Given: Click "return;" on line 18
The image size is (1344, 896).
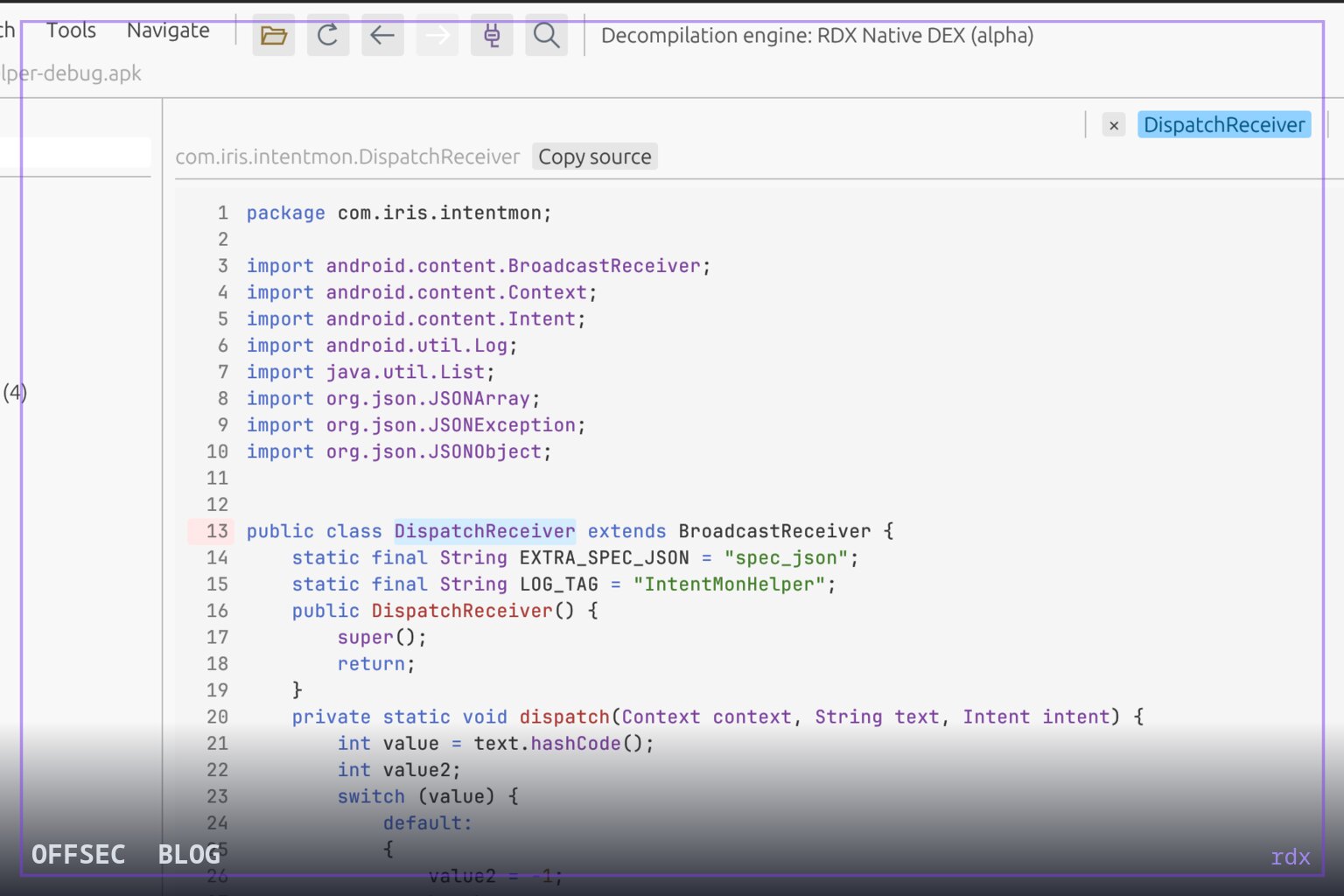Looking at the screenshot, I should click(376, 664).
